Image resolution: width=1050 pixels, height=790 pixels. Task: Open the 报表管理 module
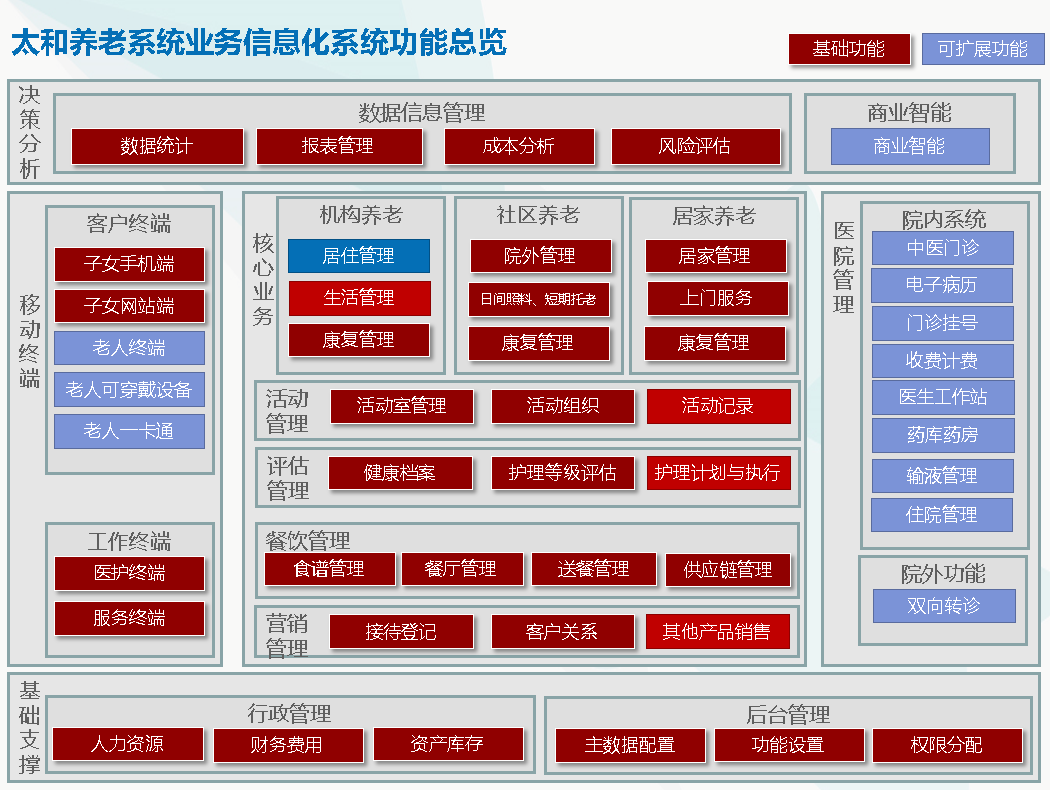coord(337,146)
